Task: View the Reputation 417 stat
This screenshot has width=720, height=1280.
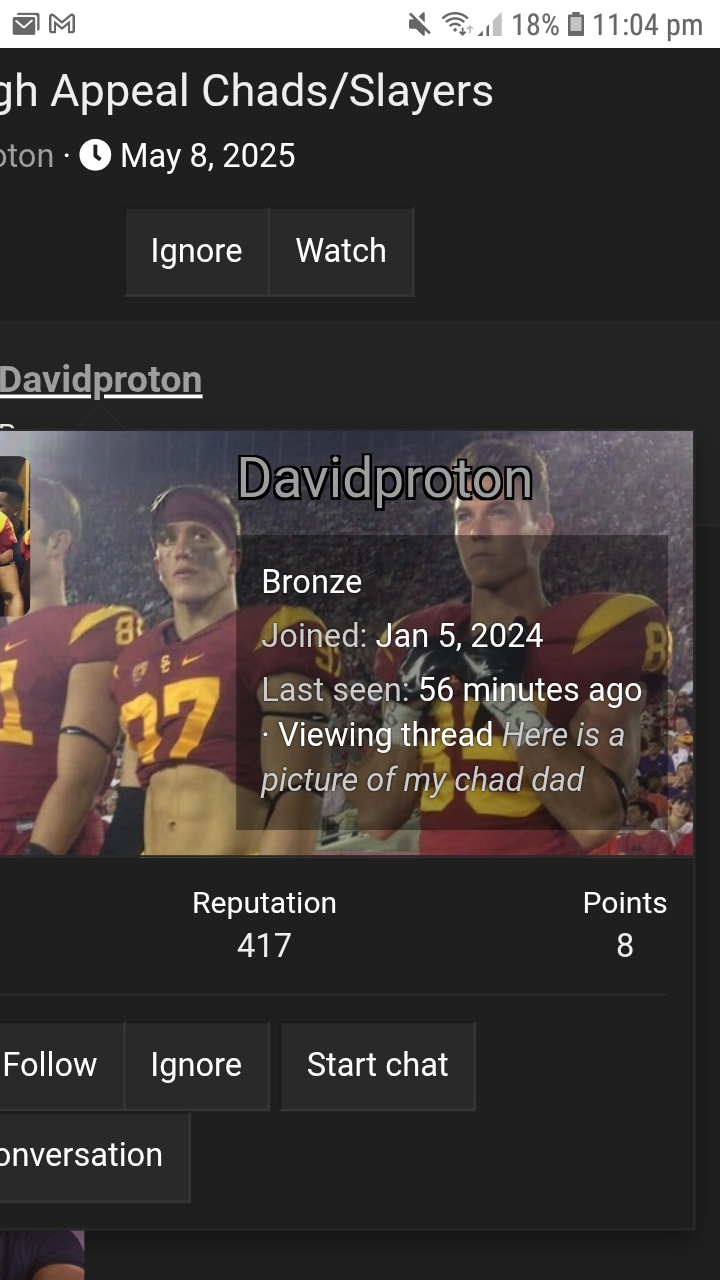Action: 264,924
